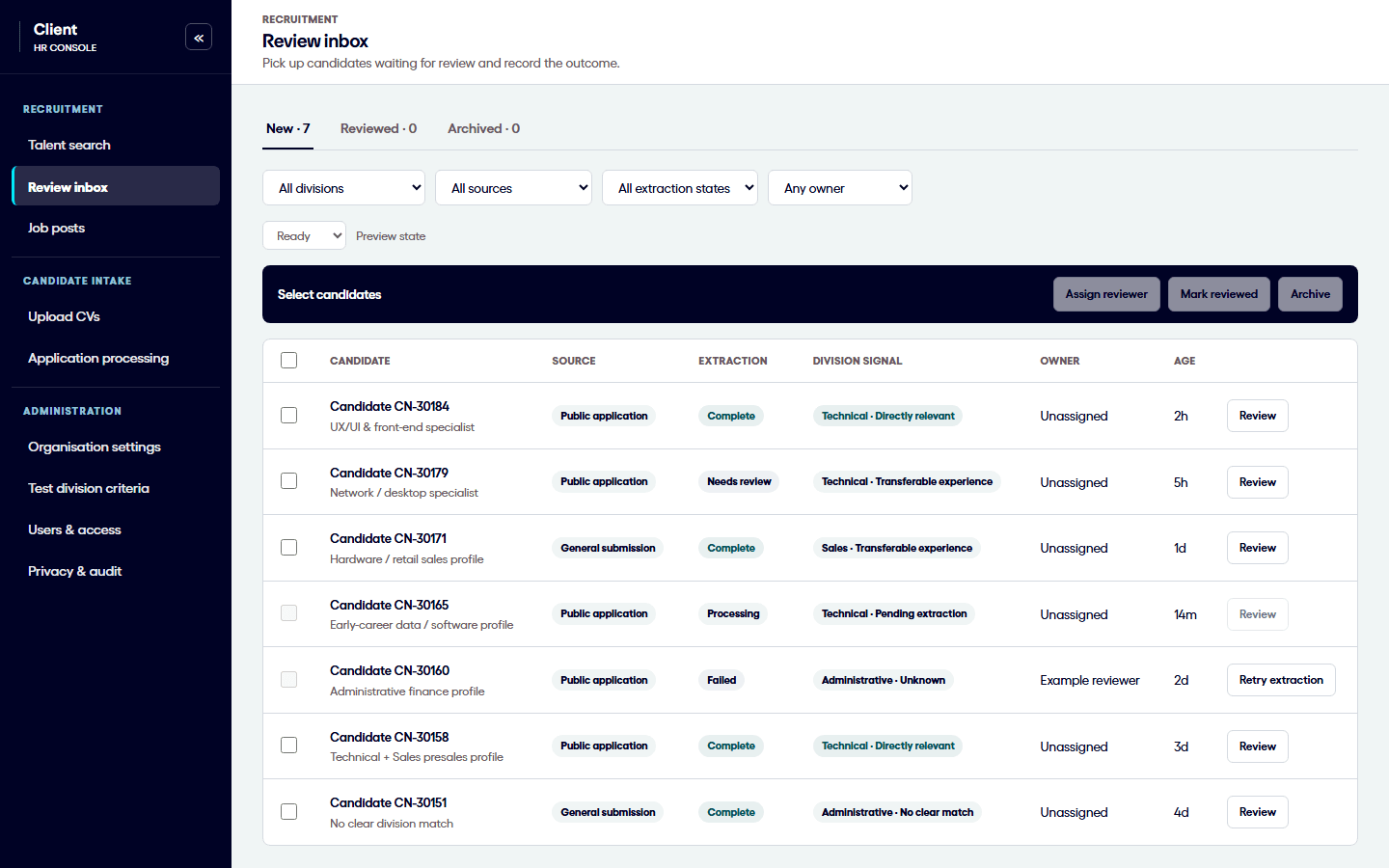The width and height of the screenshot is (1389, 868).
Task: Go to Test division criteria
Action: coord(116,488)
